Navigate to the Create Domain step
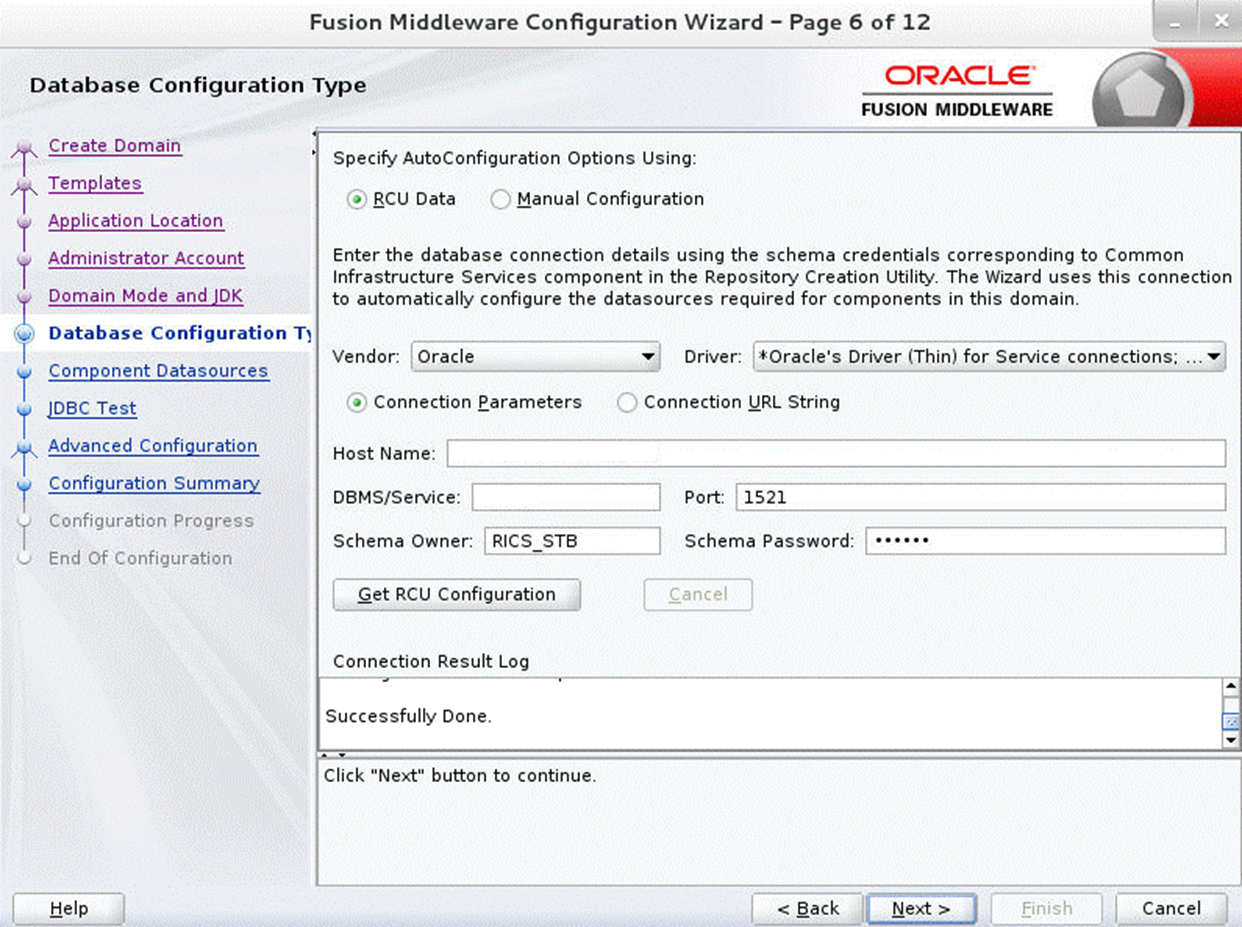The width and height of the screenshot is (1242, 927). pos(114,145)
